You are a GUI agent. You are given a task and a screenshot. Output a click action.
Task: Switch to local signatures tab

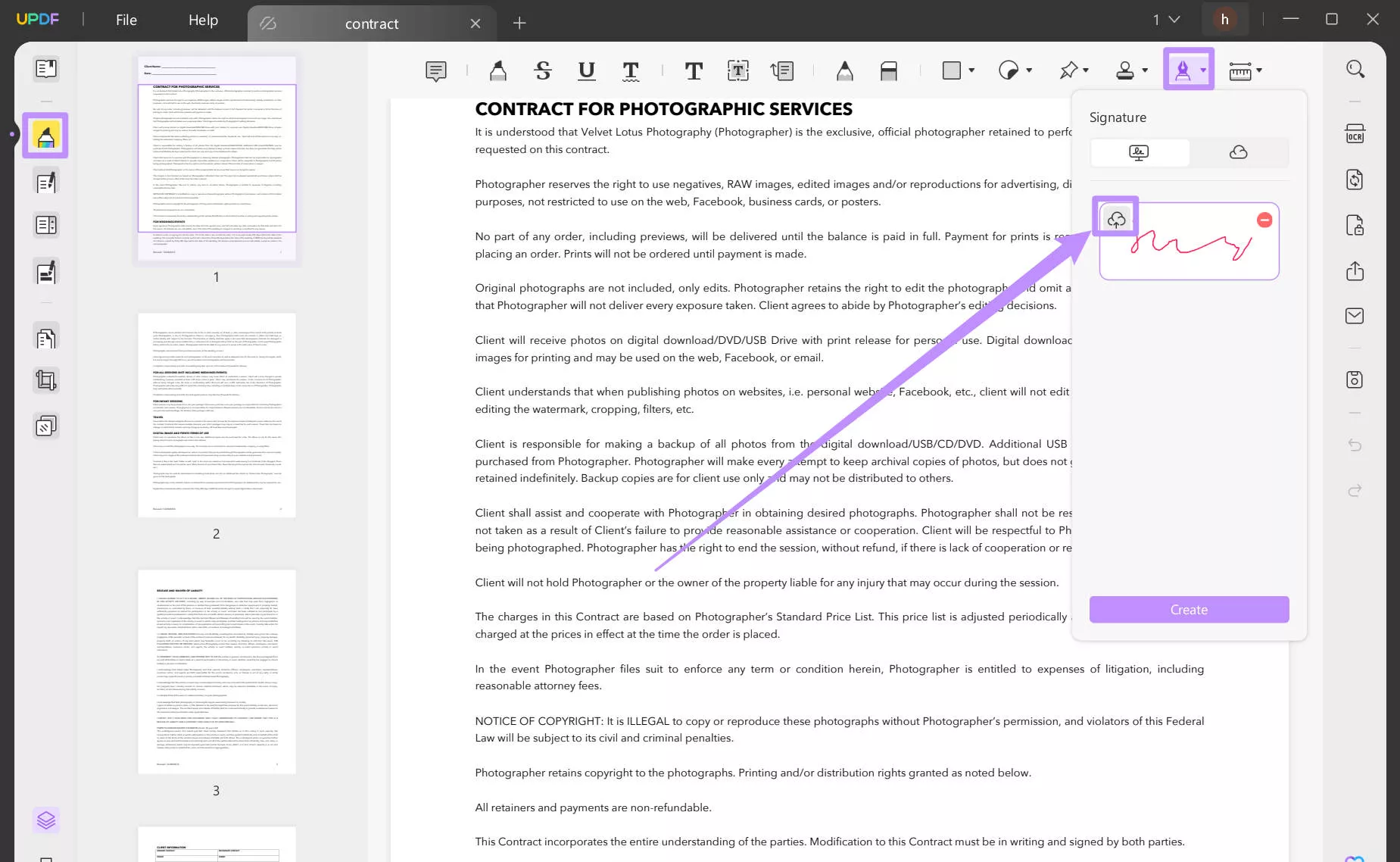tap(1140, 152)
